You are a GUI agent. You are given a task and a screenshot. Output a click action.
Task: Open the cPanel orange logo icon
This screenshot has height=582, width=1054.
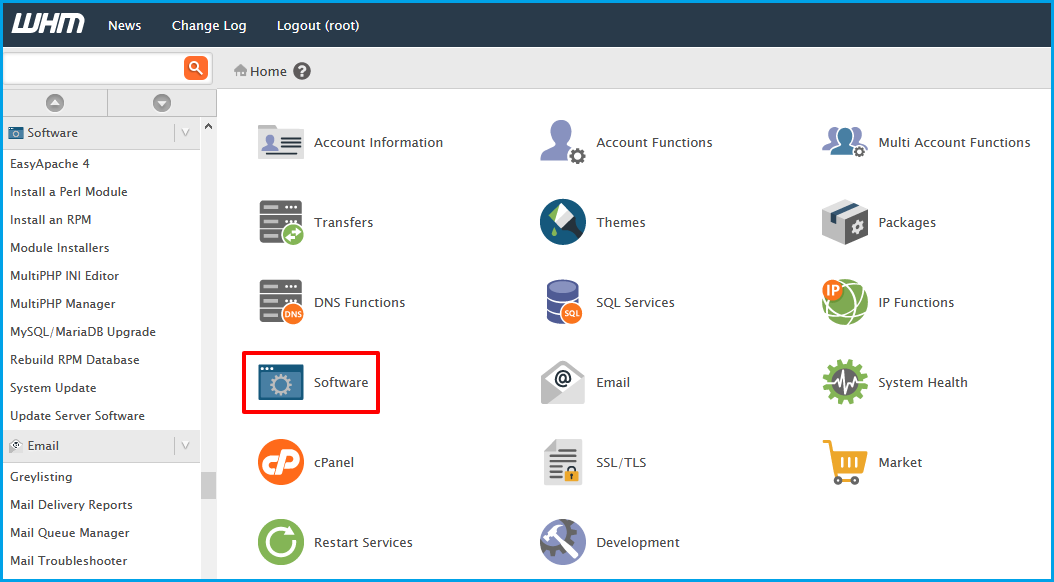[x=281, y=463]
